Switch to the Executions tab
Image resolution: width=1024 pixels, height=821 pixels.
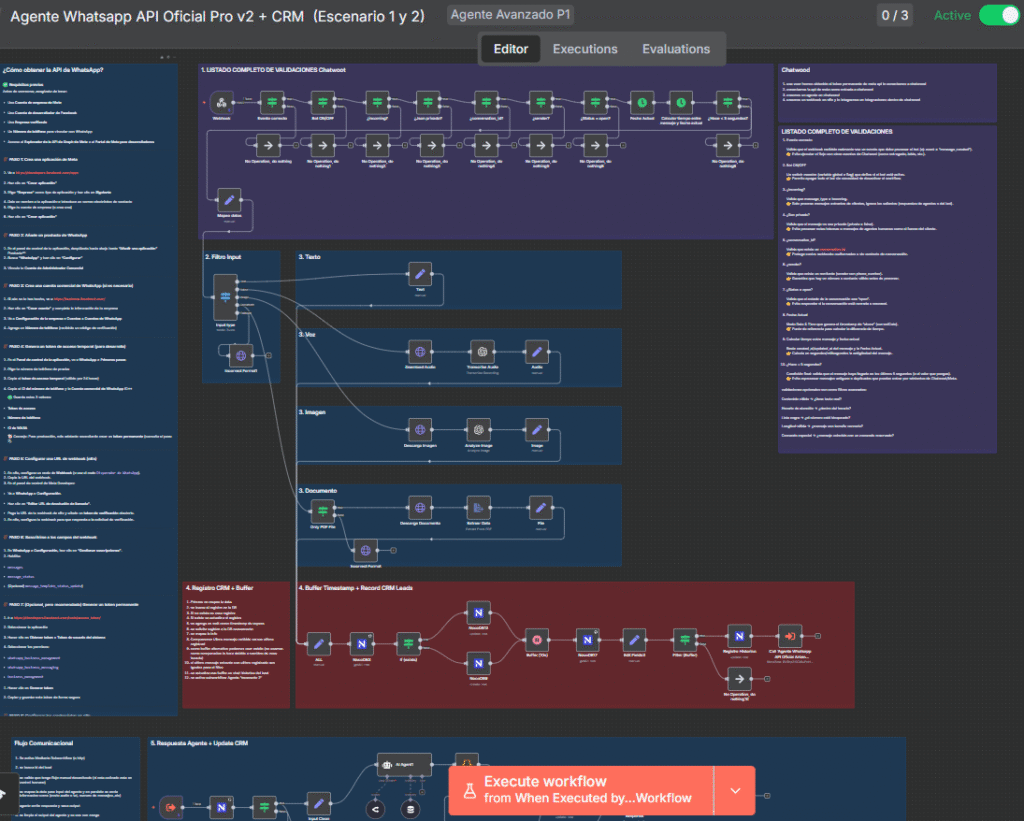[585, 48]
